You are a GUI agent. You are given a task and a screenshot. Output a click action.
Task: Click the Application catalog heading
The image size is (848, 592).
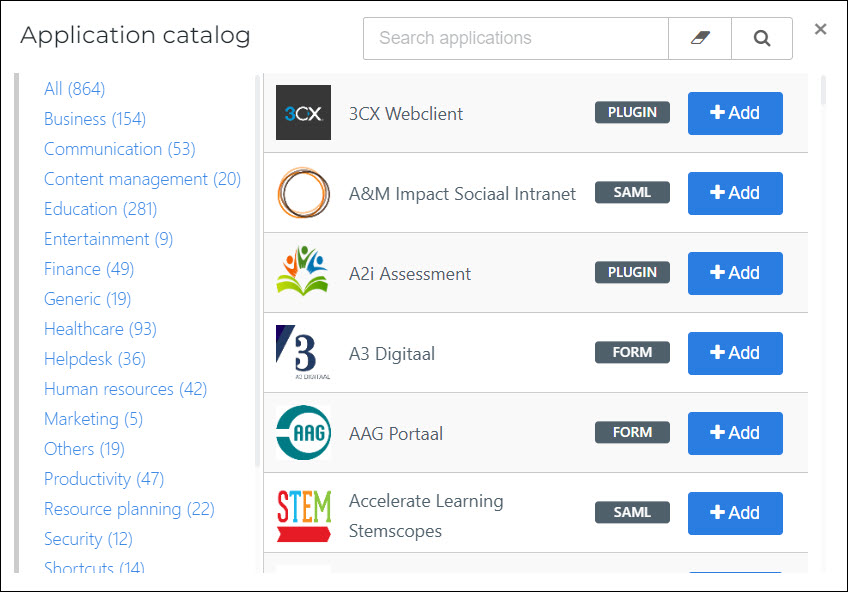(135, 36)
